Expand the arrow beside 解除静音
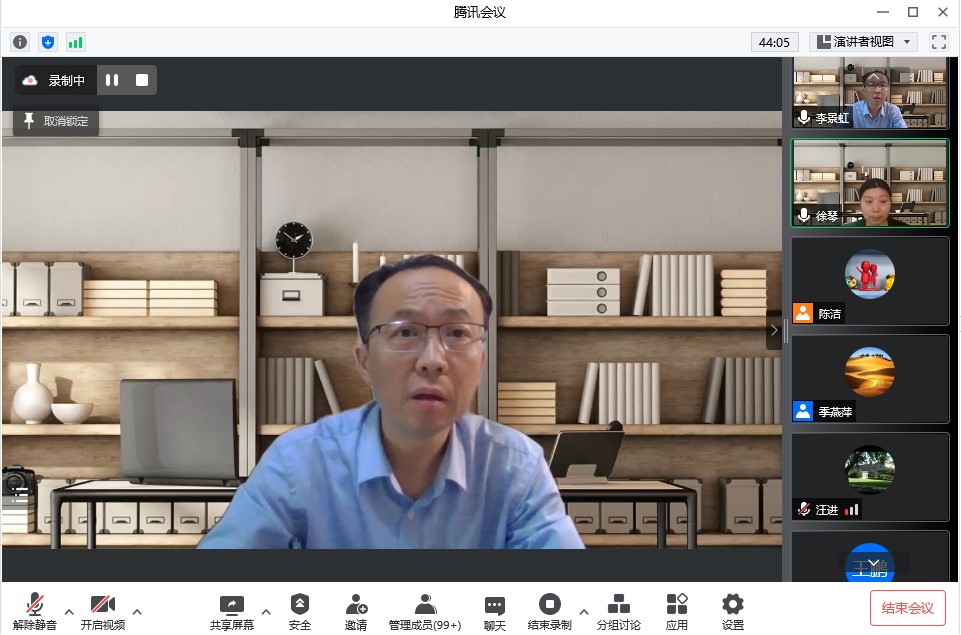The image size is (961, 635). click(69, 611)
